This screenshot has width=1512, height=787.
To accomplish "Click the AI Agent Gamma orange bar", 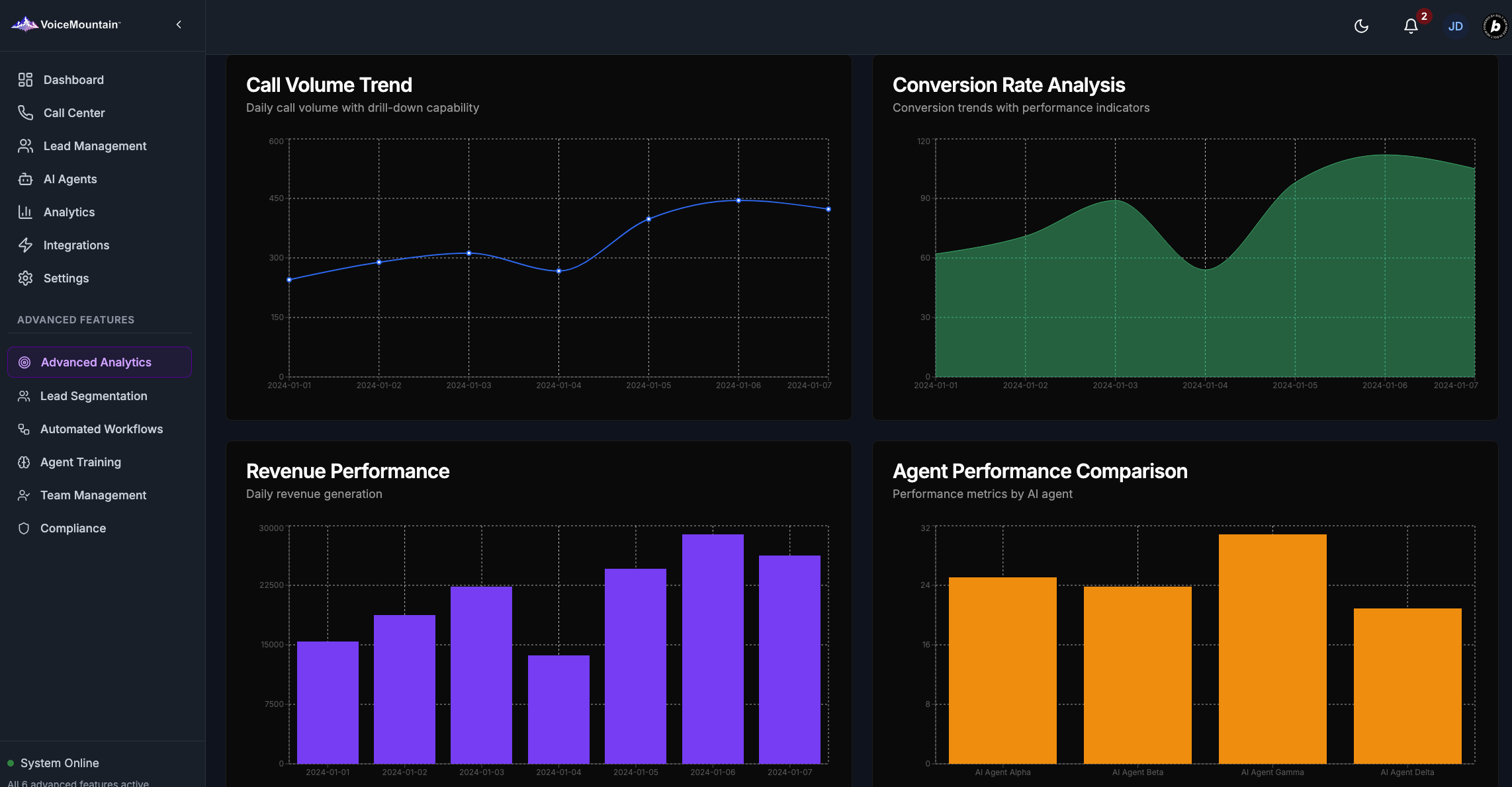I will pos(1272,648).
